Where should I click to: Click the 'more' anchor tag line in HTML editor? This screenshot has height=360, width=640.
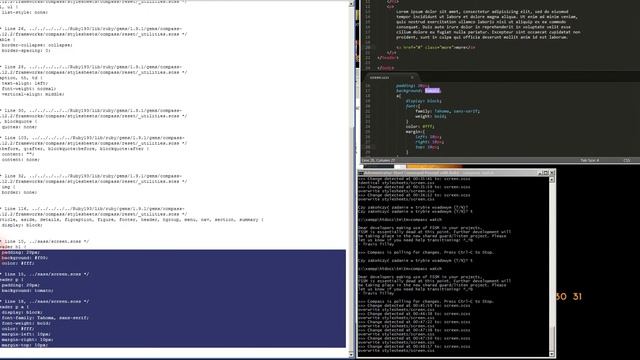pos(436,47)
